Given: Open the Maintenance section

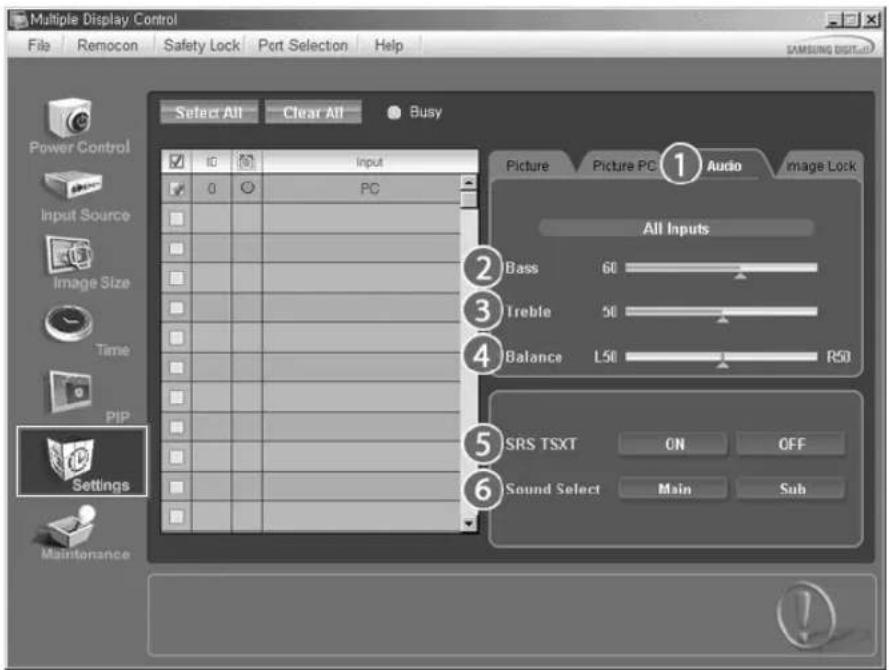Looking at the screenshot, I should click(x=82, y=533).
